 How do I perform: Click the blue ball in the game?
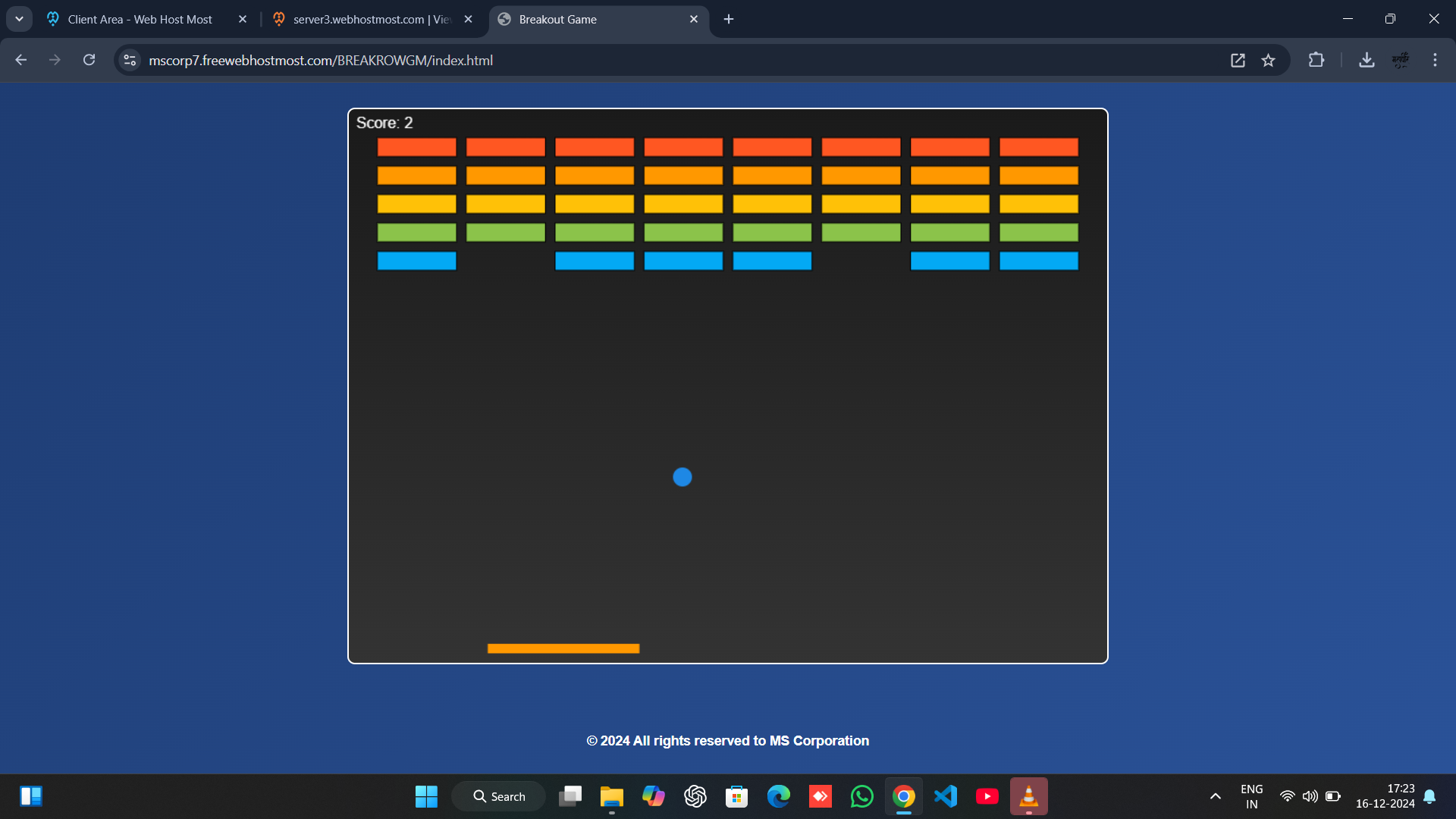coord(682,477)
